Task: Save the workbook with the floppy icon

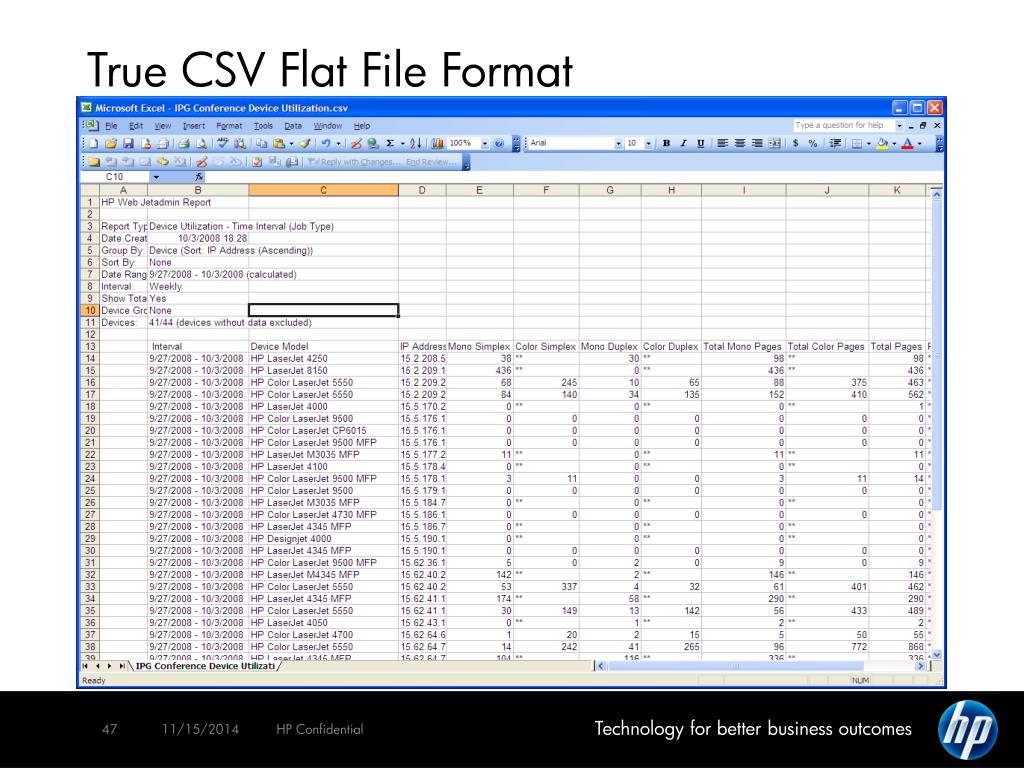Action: pos(128,143)
